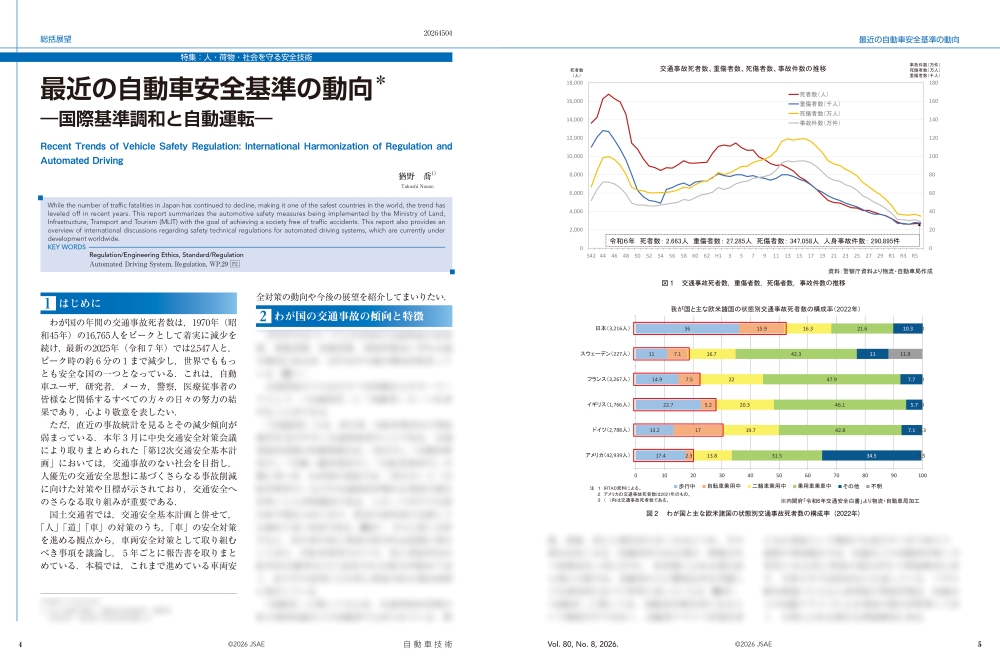Click the main title 最近の自動車安全基準の動向

[207, 89]
